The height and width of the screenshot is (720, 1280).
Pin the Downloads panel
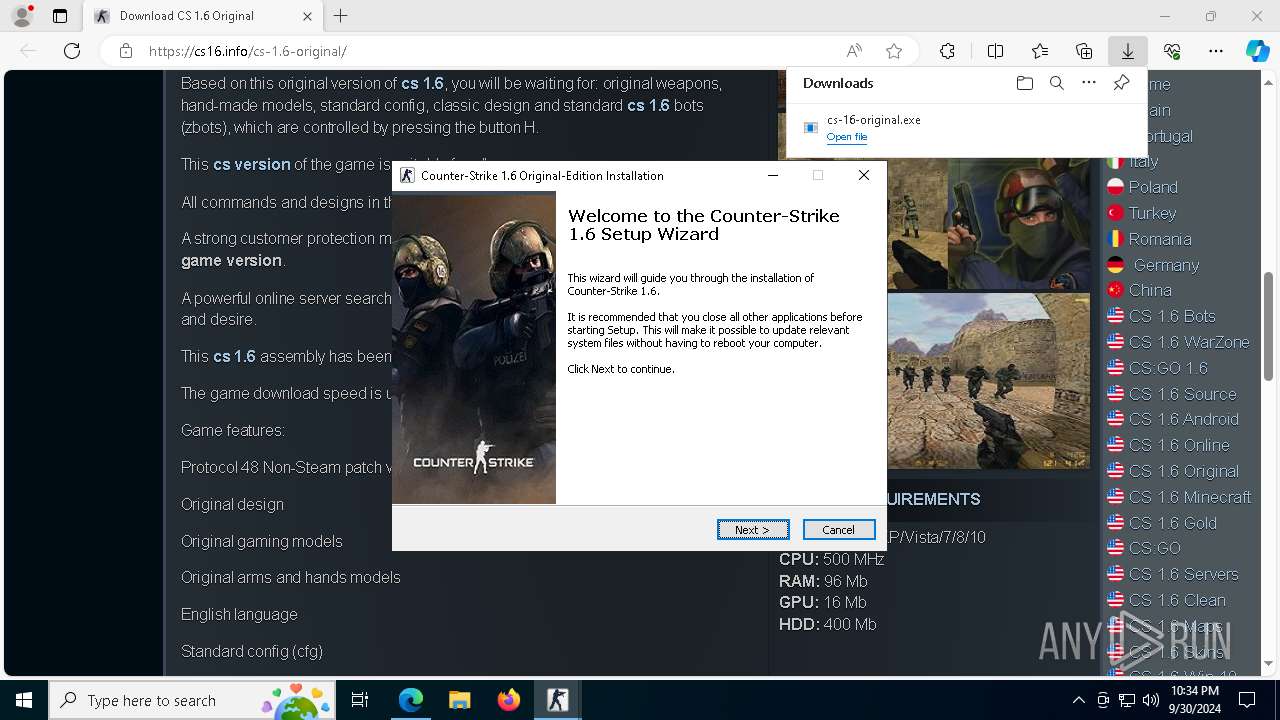[1122, 83]
